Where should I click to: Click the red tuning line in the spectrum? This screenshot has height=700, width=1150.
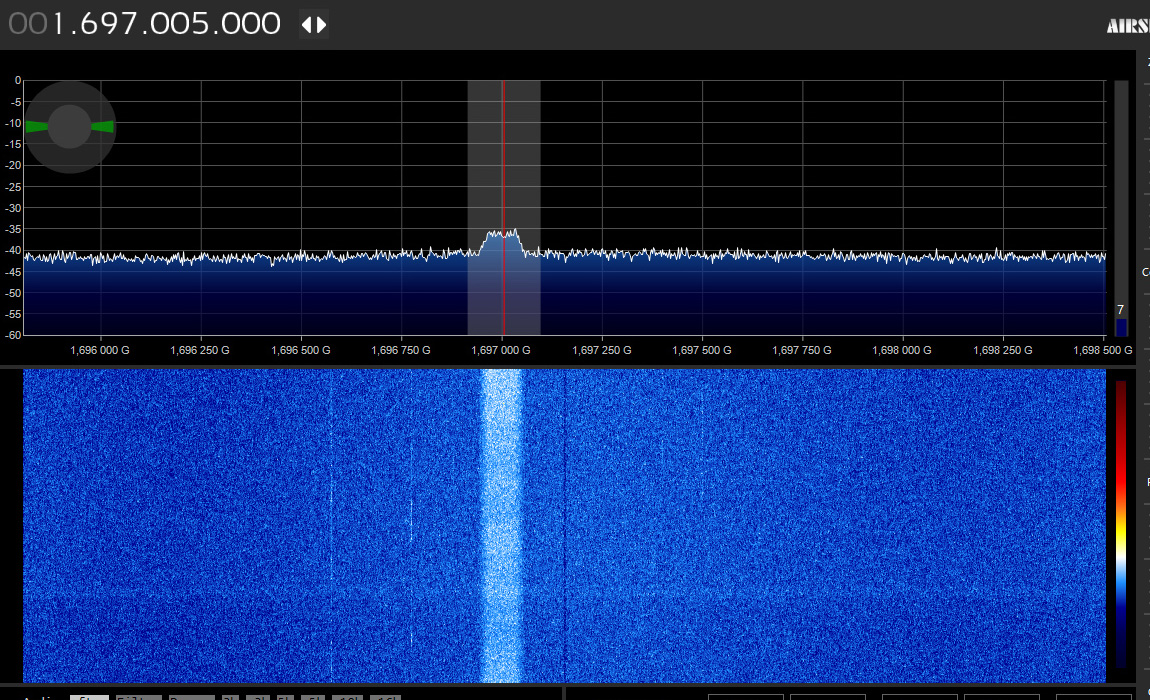(504, 208)
